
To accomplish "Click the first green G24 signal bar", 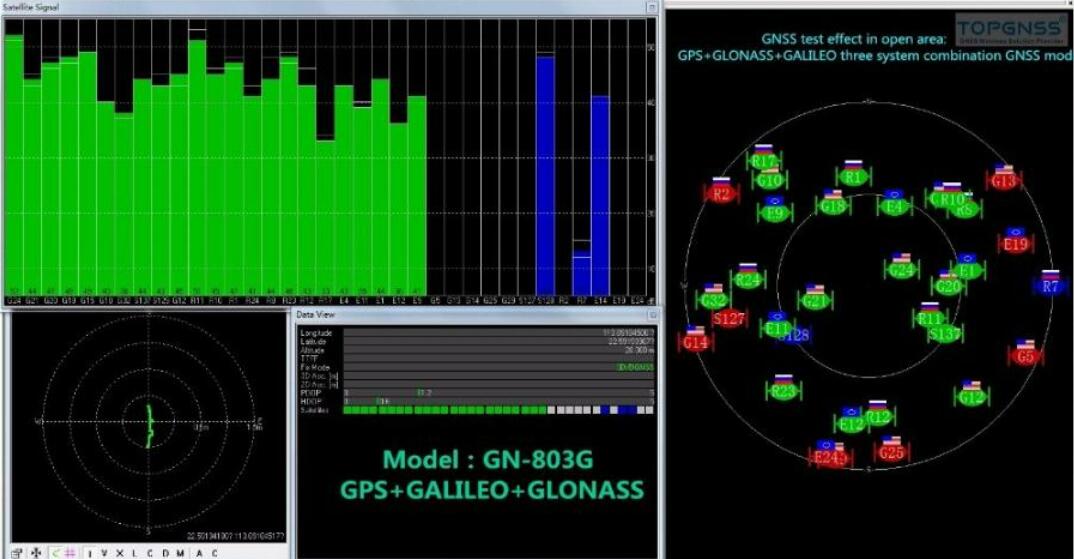I will pos(14,165).
